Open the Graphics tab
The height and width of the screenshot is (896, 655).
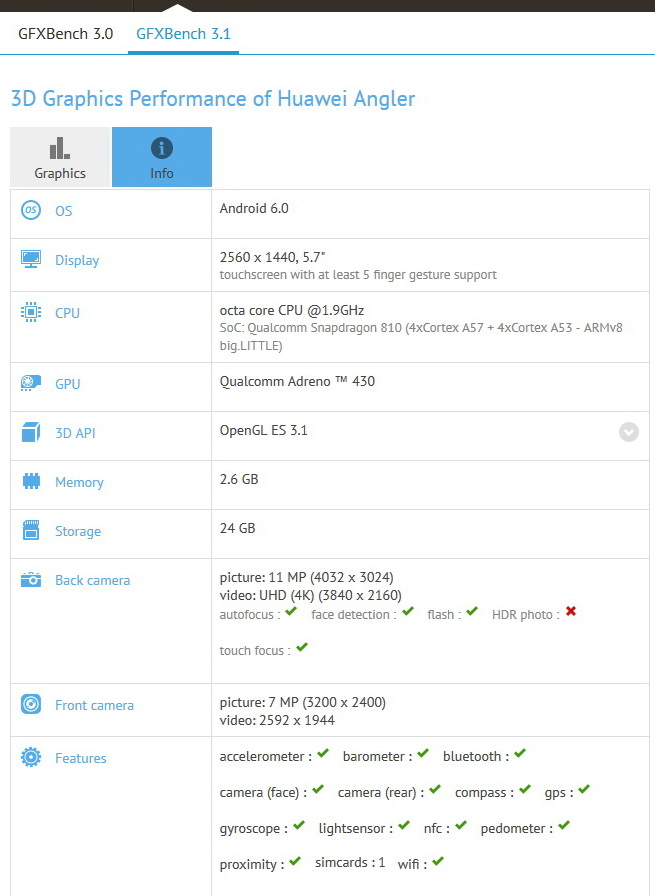(x=60, y=157)
